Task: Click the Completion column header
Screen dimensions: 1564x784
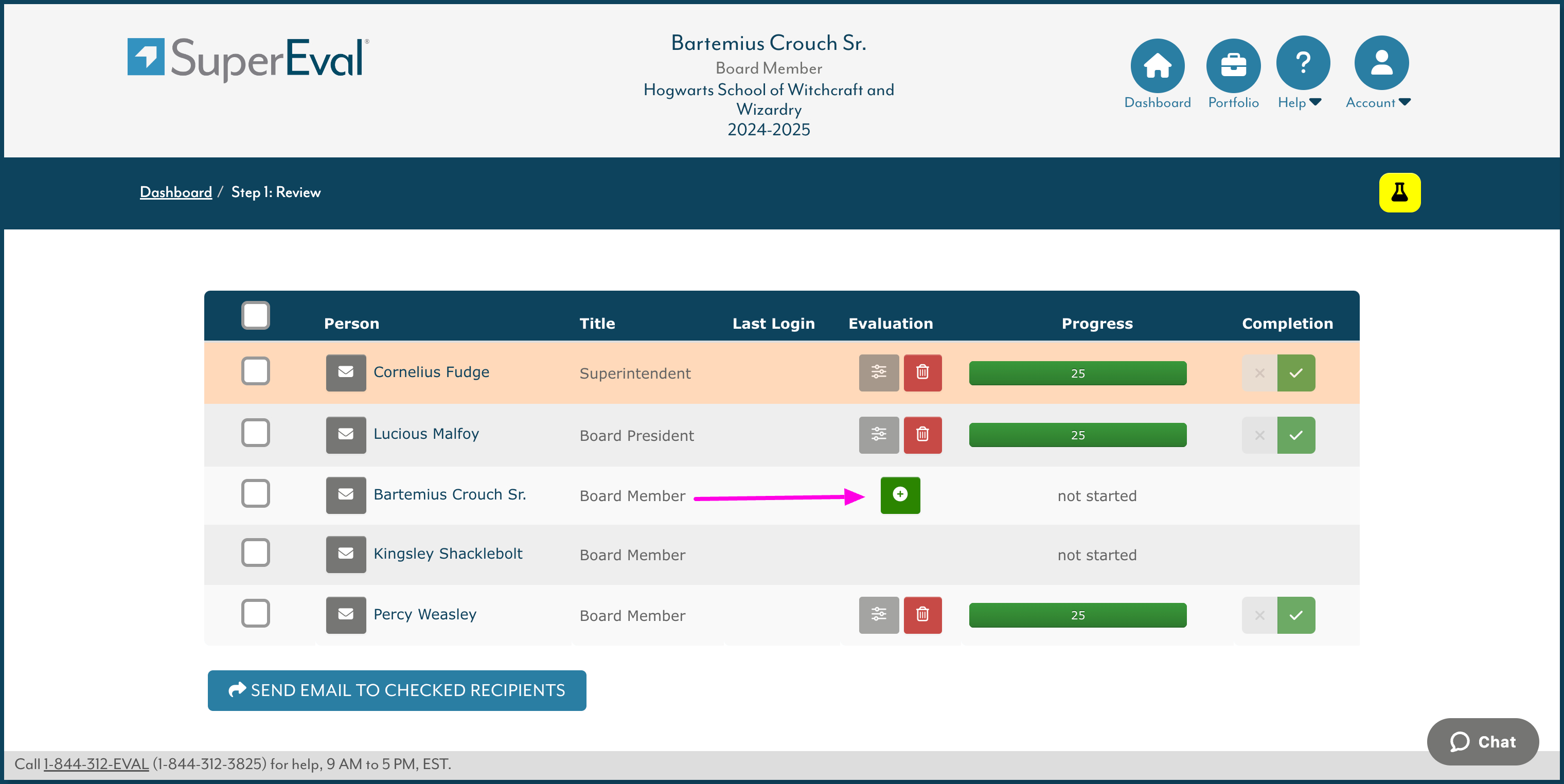Action: point(1287,324)
